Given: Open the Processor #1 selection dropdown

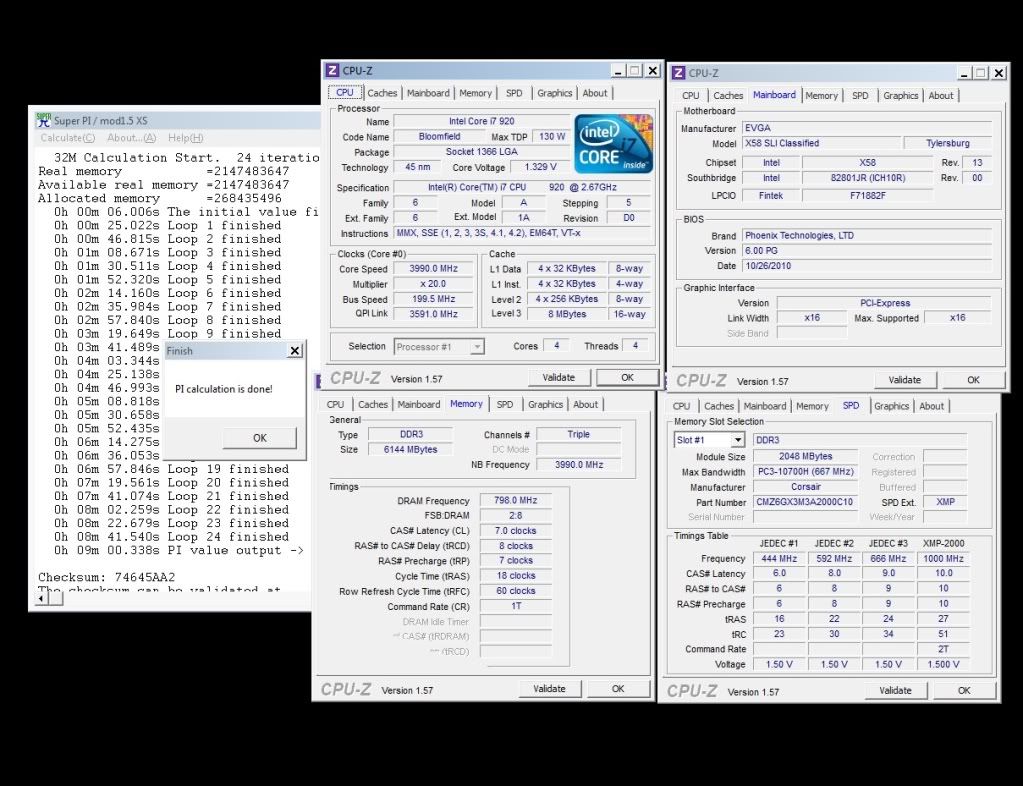Looking at the screenshot, I should (x=478, y=347).
